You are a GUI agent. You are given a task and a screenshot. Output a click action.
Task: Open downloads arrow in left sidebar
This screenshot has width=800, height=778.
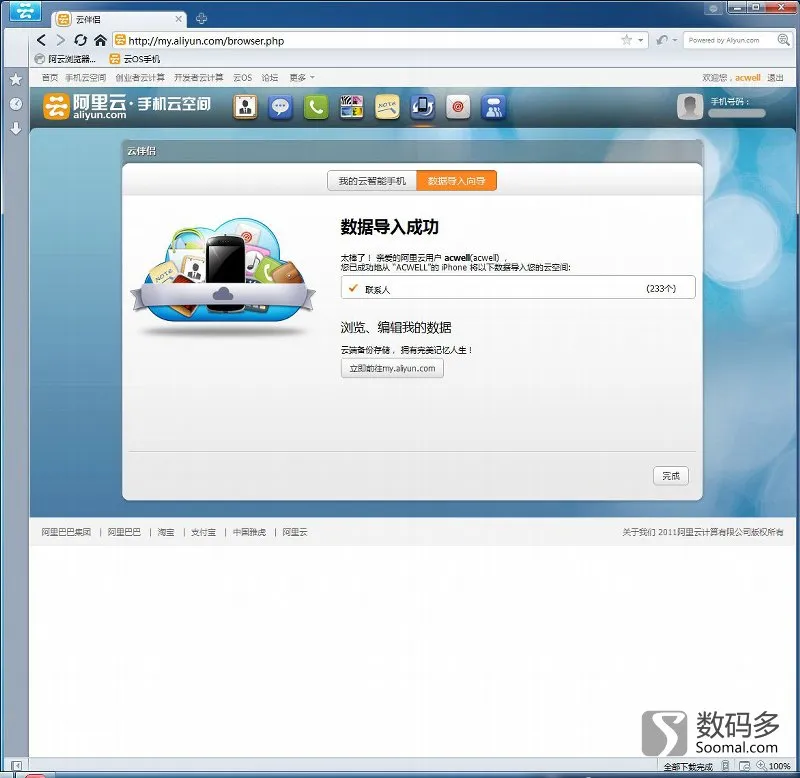[16, 128]
